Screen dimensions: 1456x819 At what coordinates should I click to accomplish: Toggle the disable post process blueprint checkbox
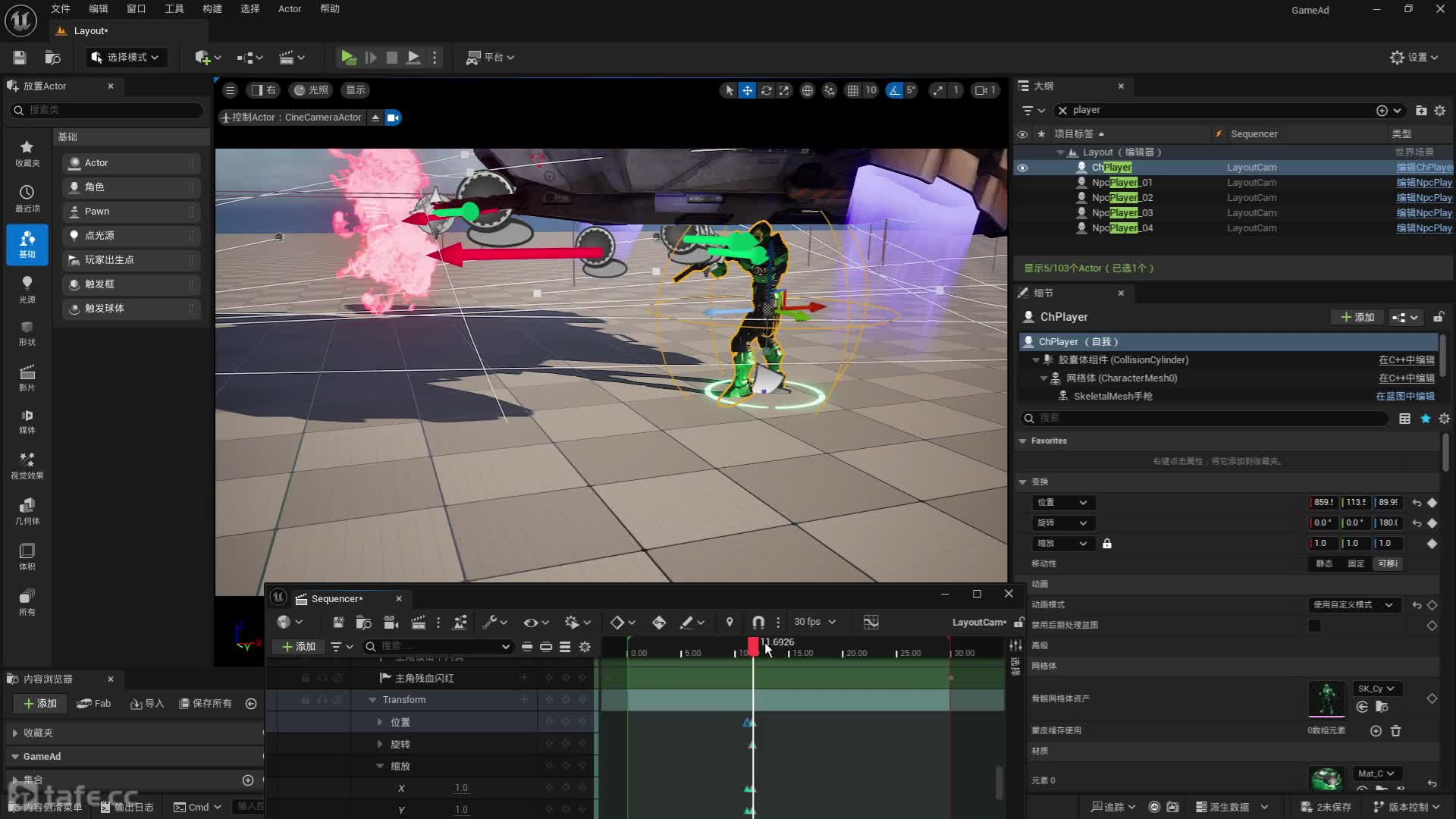click(x=1314, y=626)
